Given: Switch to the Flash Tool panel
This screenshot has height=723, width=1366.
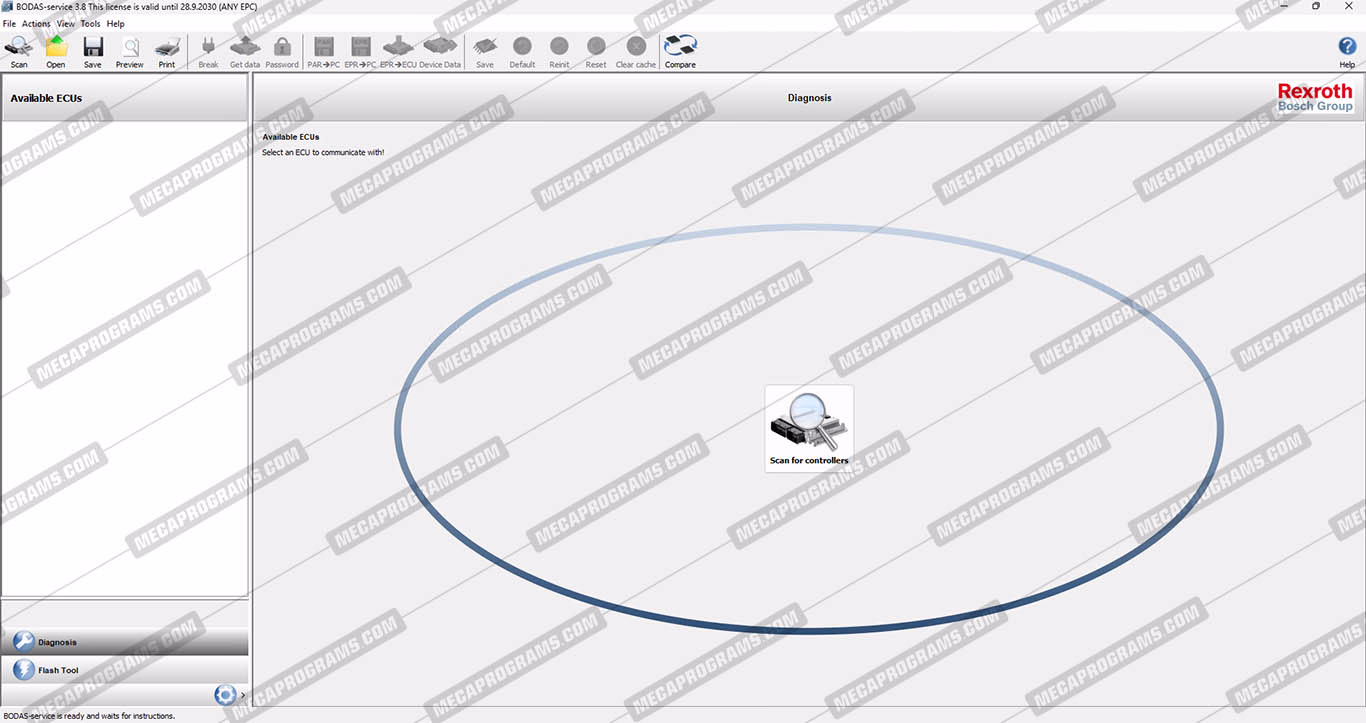Looking at the screenshot, I should [x=125, y=670].
